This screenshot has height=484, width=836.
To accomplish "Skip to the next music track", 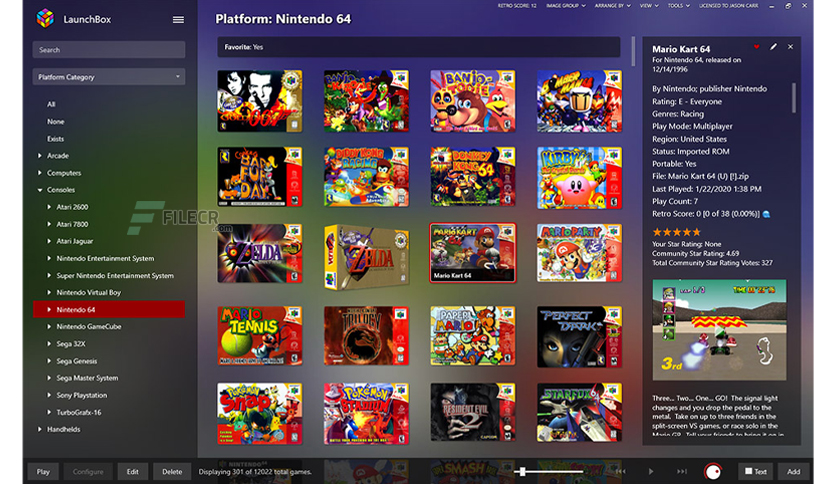I will click(x=681, y=471).
